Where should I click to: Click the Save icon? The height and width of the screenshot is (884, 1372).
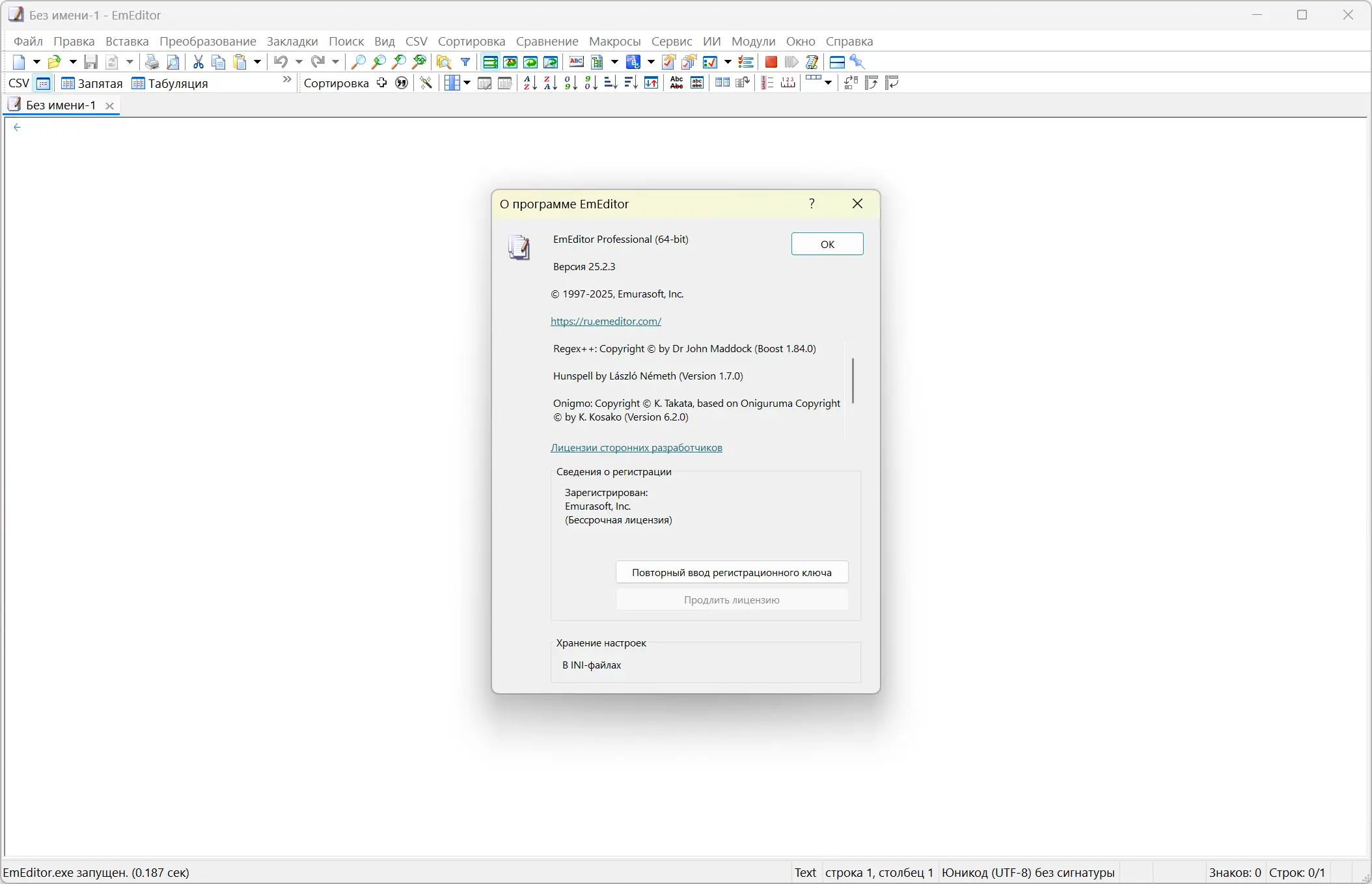coord(90,62)
